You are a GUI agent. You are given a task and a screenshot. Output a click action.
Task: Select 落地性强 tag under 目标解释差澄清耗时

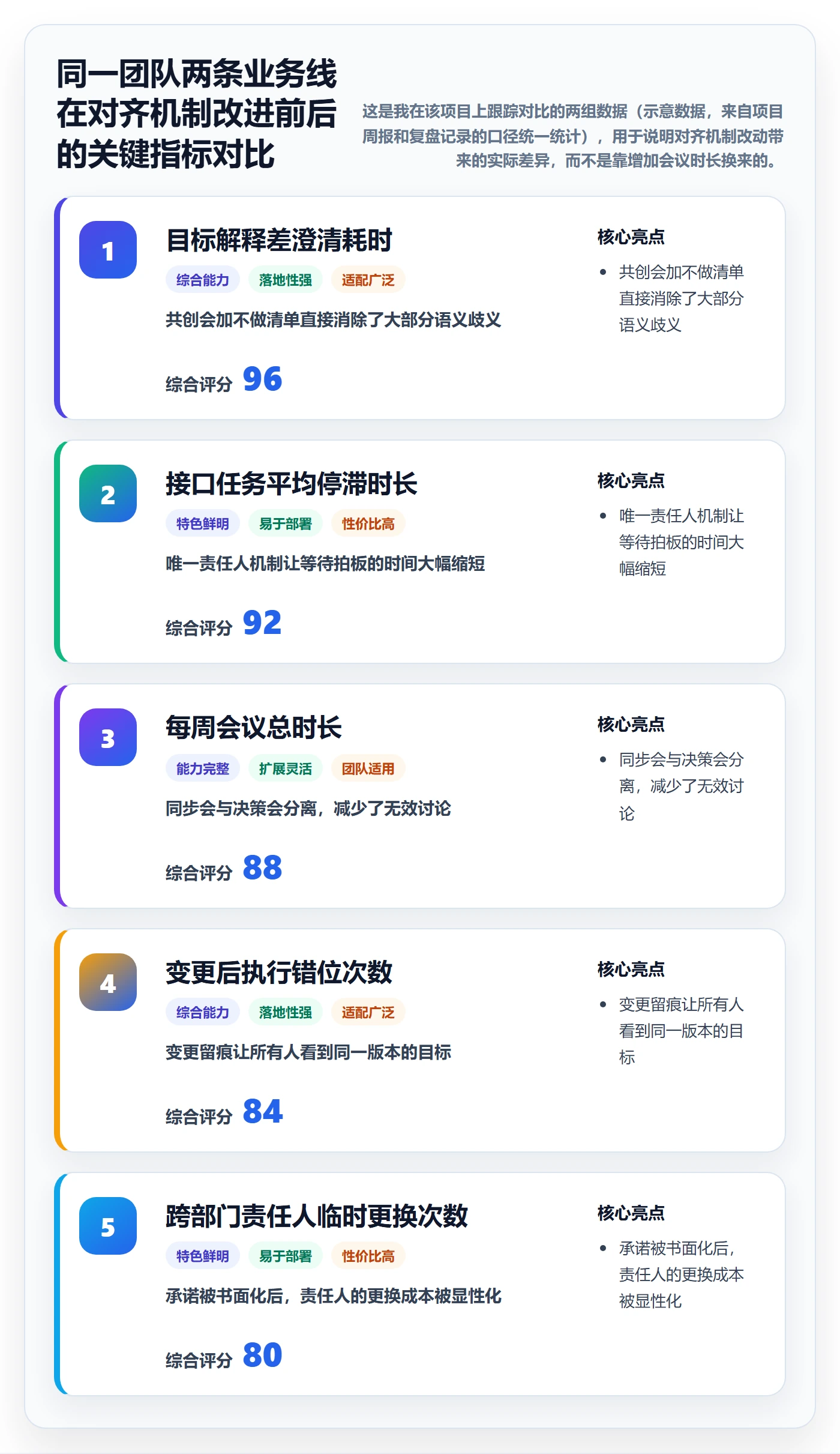click(x=286, y=280)
